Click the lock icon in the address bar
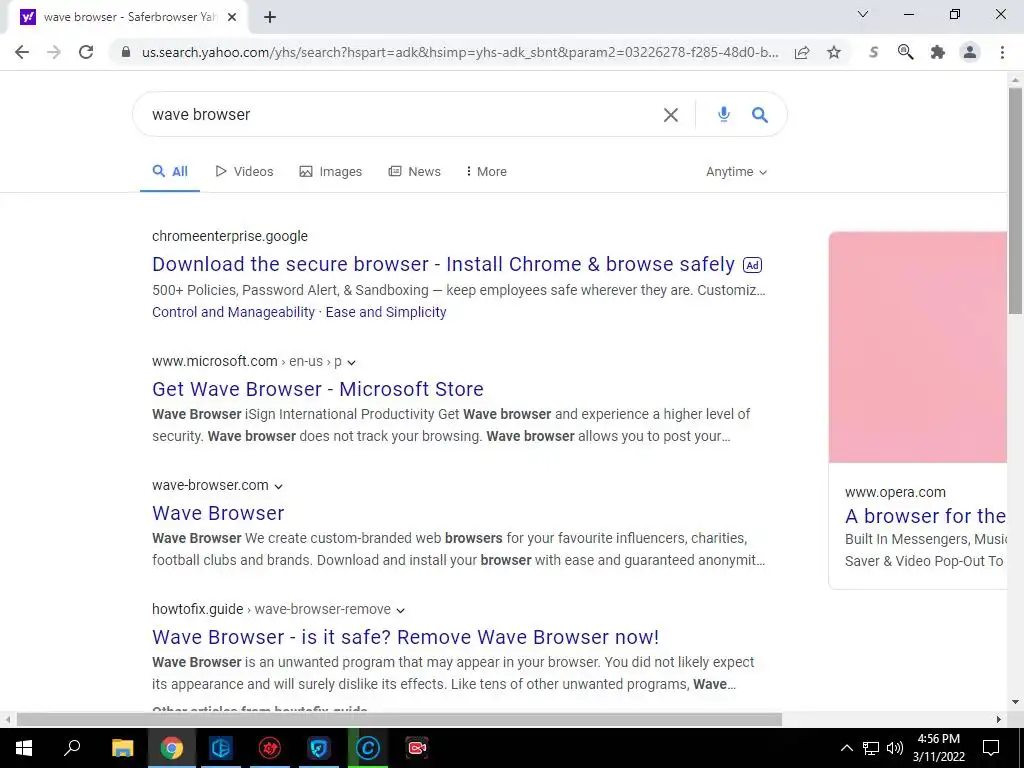Screen dimensions: 1024x768 point(127,52)
